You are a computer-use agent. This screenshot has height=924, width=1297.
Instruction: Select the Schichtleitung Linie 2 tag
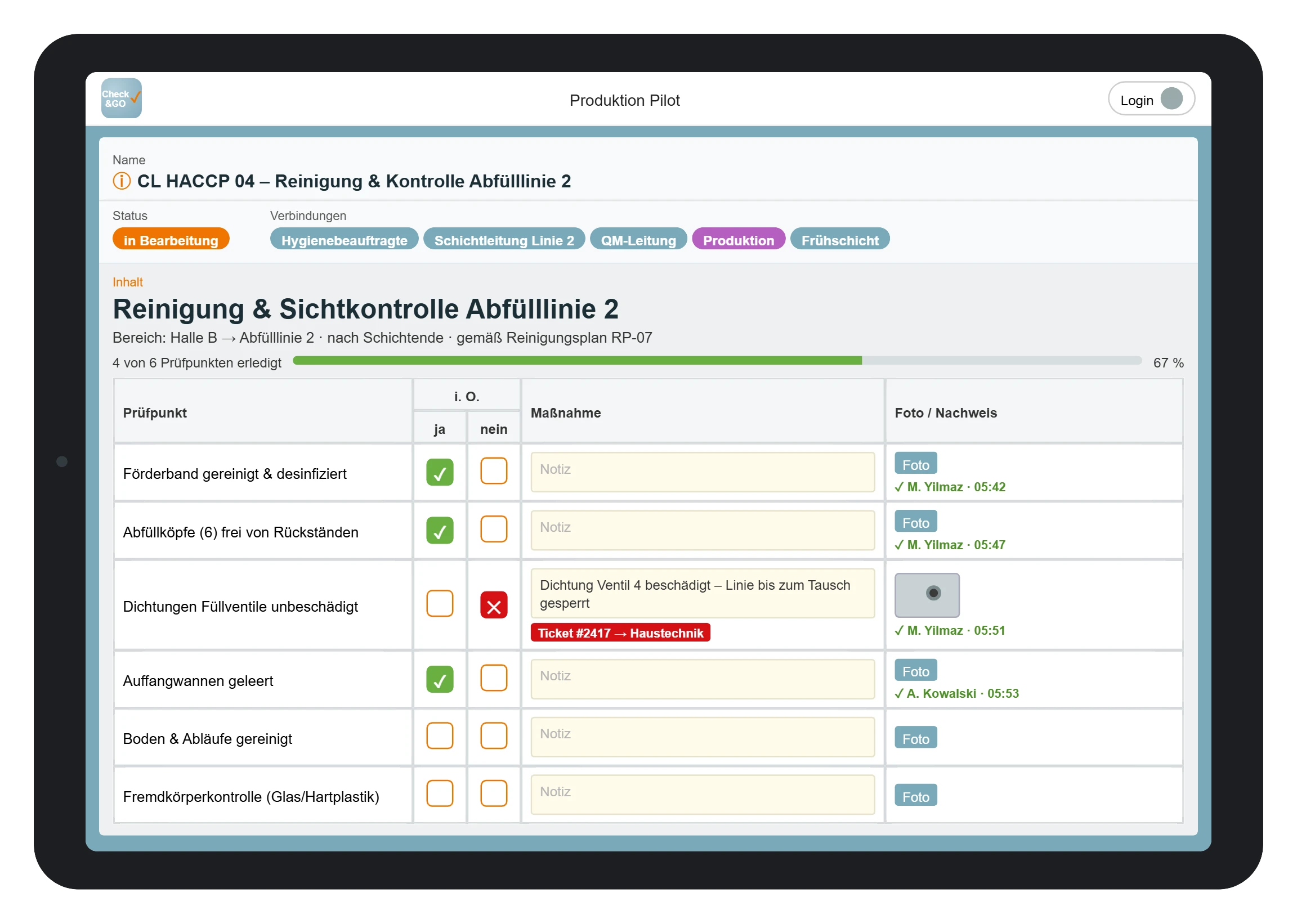tap(504, 239)
